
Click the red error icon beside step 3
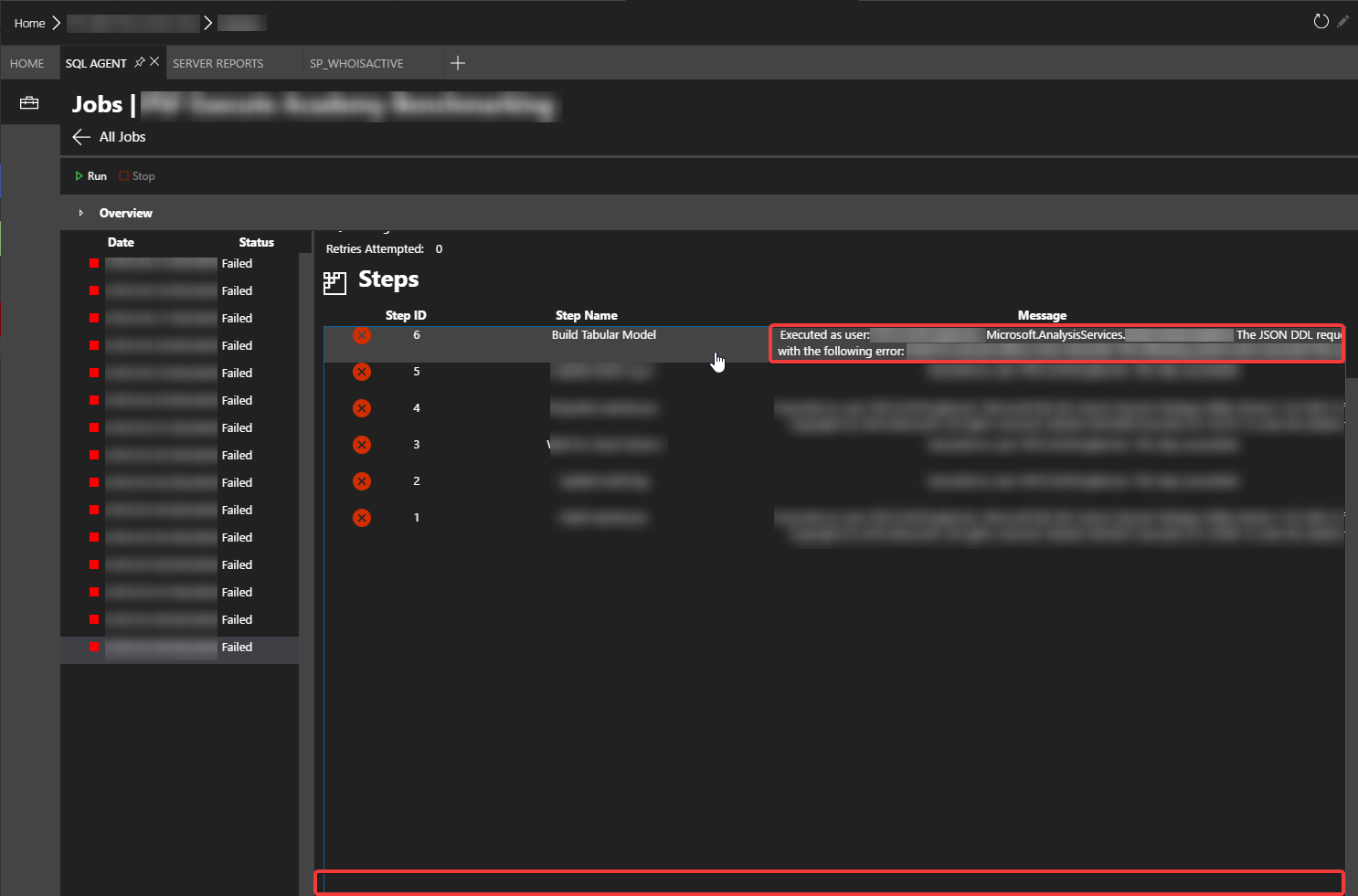(361, 445)
